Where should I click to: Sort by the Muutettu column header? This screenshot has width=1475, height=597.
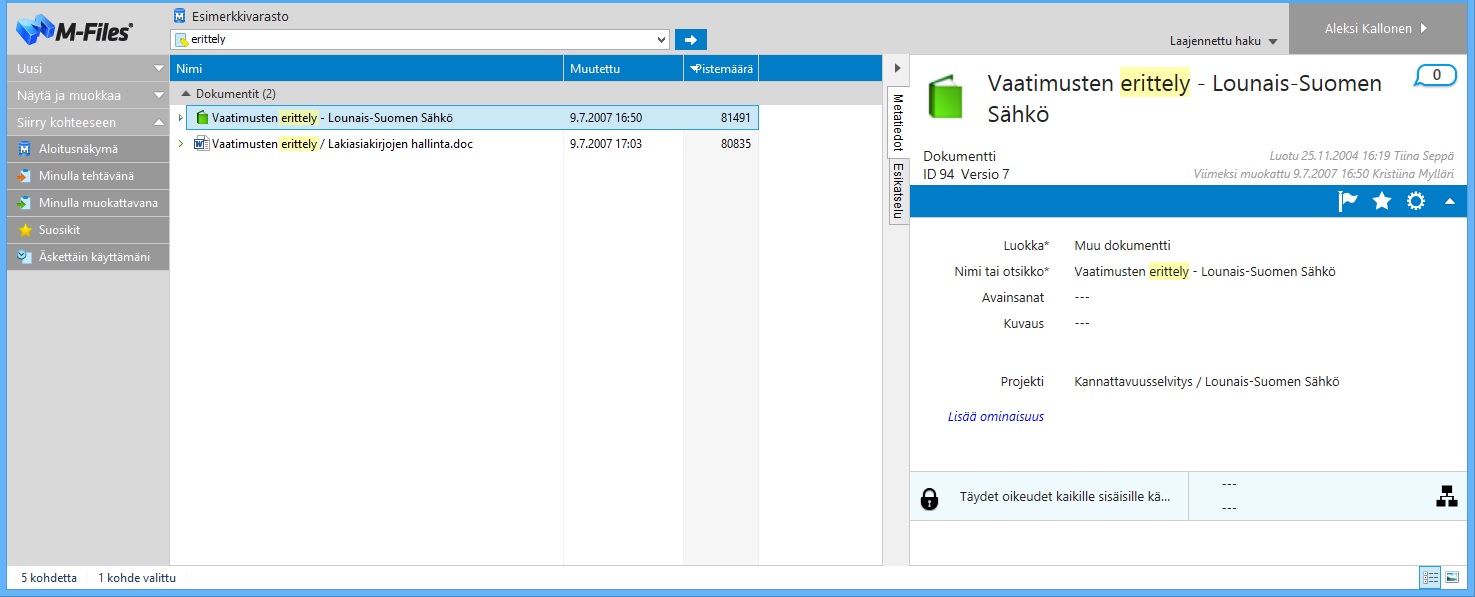(x=623, y=68)
